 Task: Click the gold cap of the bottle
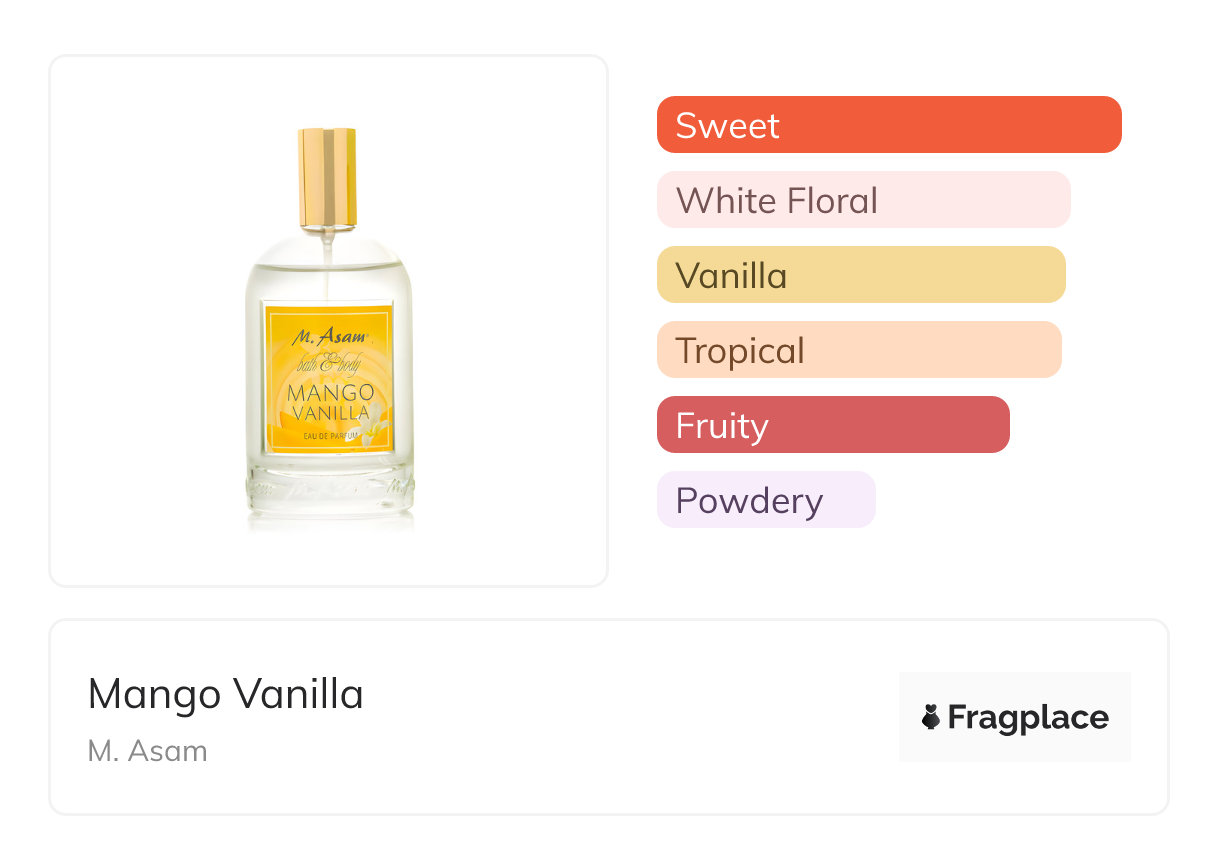pyautogui.click(x=328, y=176)
